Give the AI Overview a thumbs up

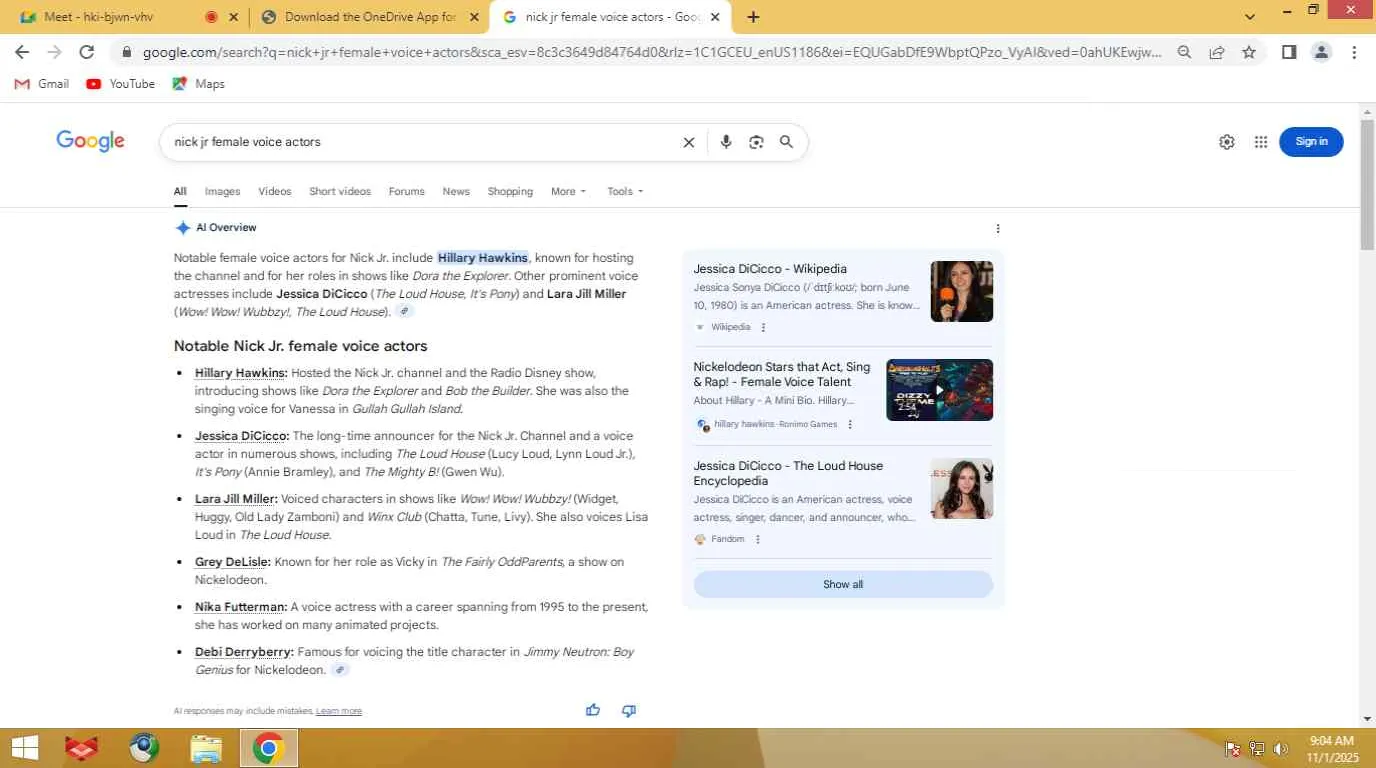[593, 710]
